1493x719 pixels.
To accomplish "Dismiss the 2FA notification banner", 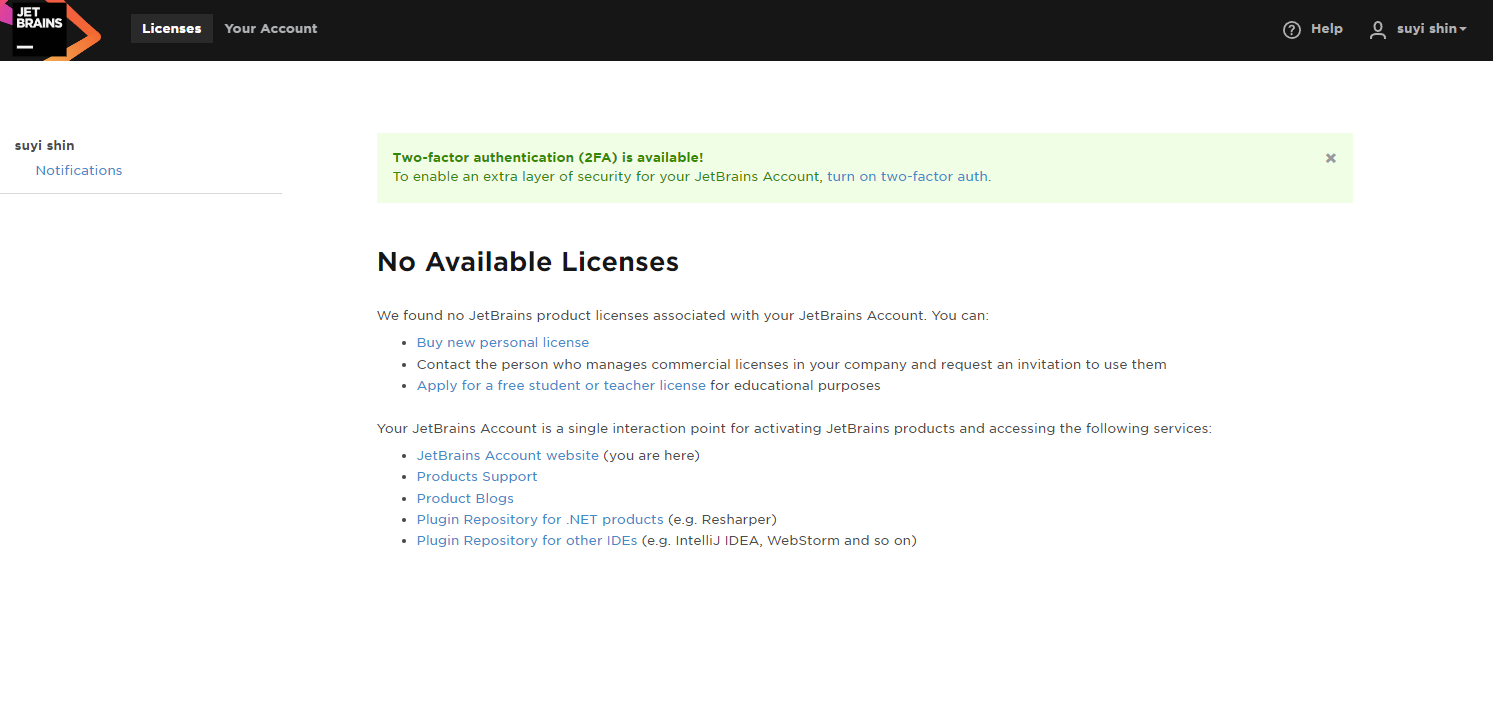I will [x=1331, y=158].
